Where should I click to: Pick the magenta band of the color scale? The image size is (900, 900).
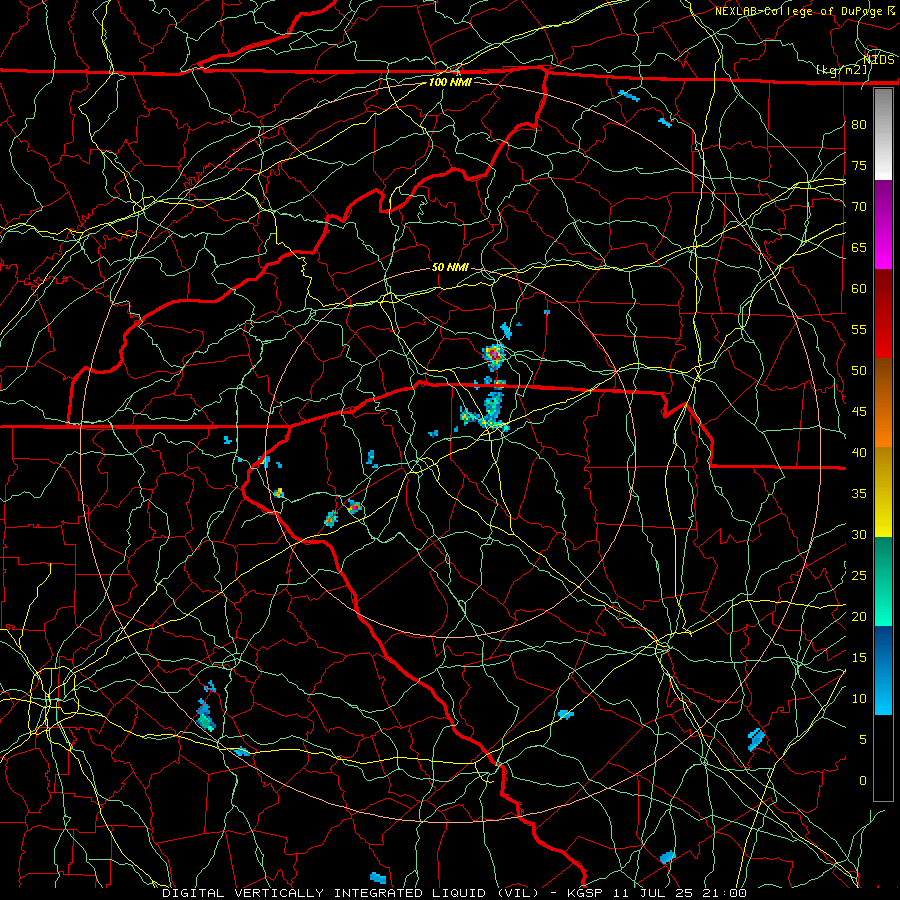pyautogui.click(x=883, y=224)
